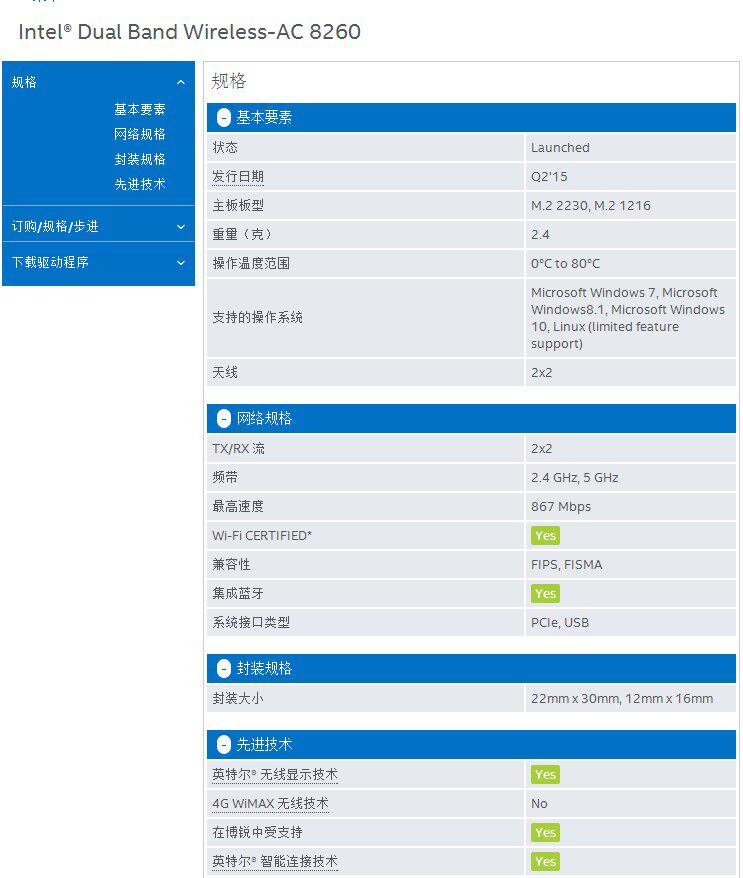Click the 操作温度范围 row label
The height and width of the screenshot is (878, 743).
(x=251, y=264)
